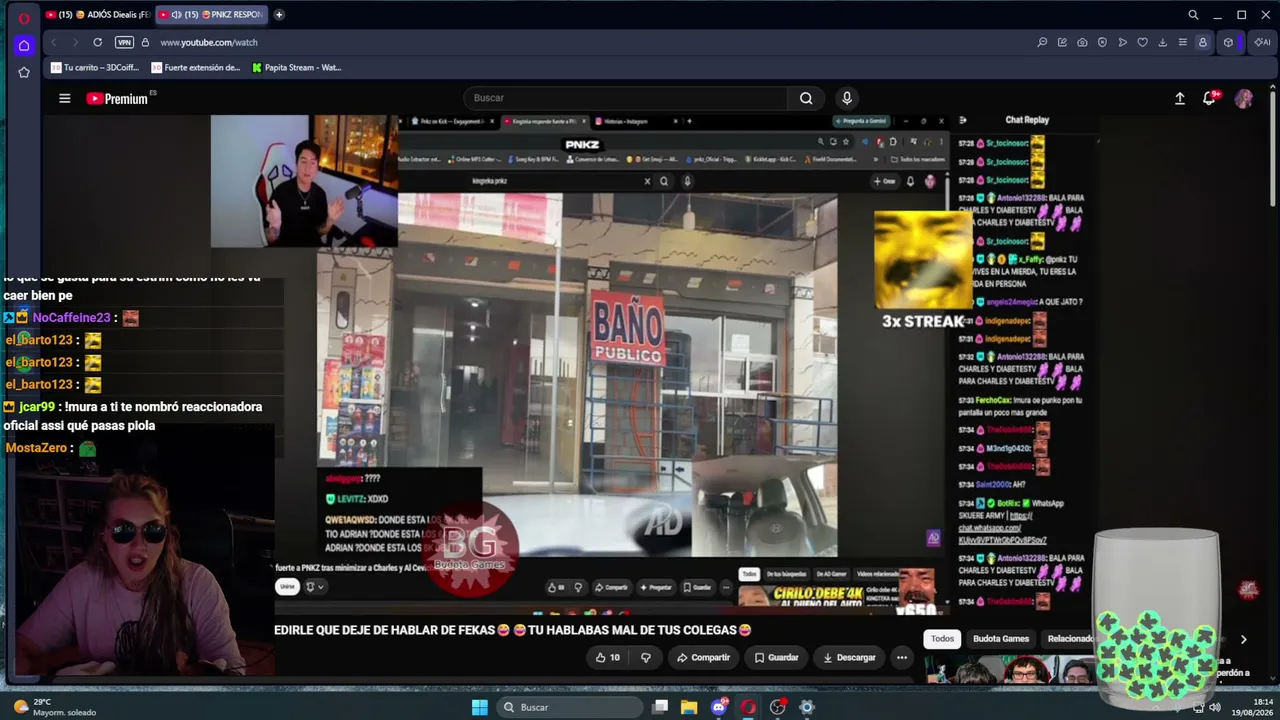The height and width of the screenshot is (720, 1280).
Task: Toggle the shield ad-blocker icon
Action: (x=1102, y=42)
